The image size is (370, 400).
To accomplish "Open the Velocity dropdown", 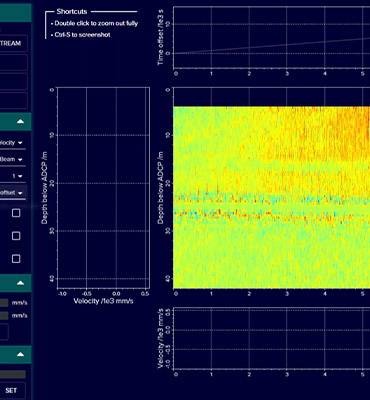I will pos(12,143).
